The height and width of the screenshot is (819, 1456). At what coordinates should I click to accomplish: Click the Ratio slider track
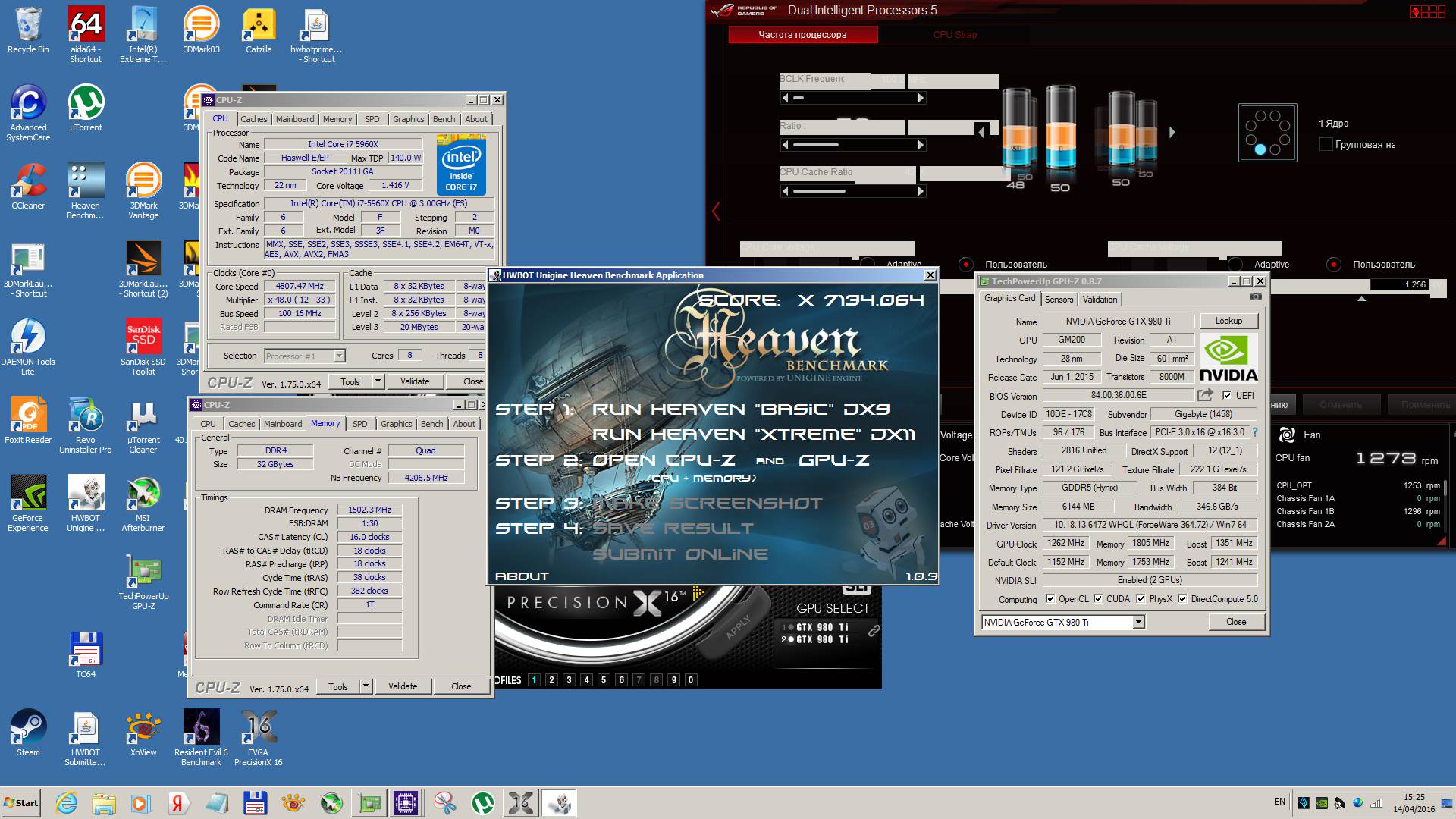point(853,145)
